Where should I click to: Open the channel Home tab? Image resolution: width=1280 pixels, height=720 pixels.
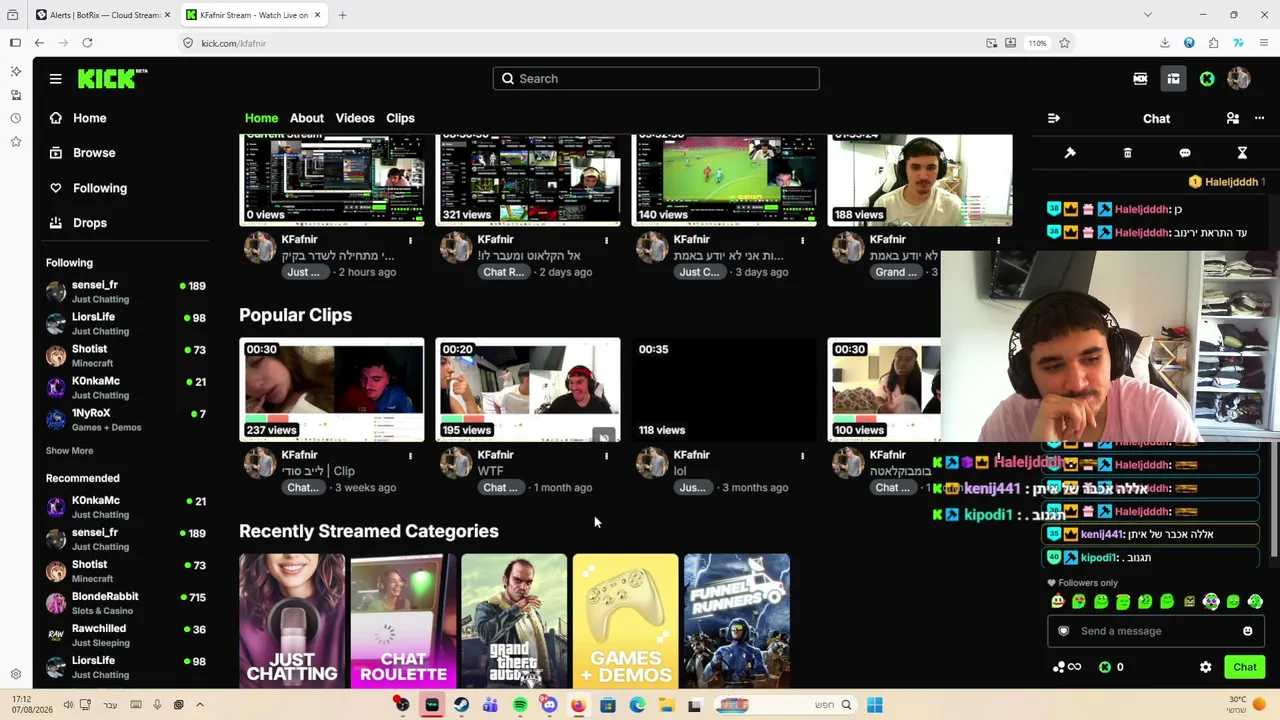(262, 118)
